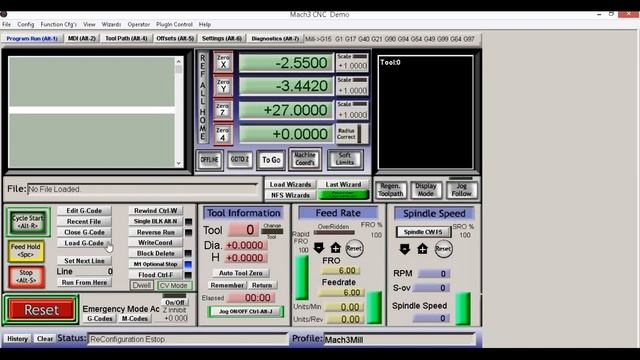Decrease spindle speed override with down arrow
Viewport: 640px width, 360px height.
click(404, 249)
